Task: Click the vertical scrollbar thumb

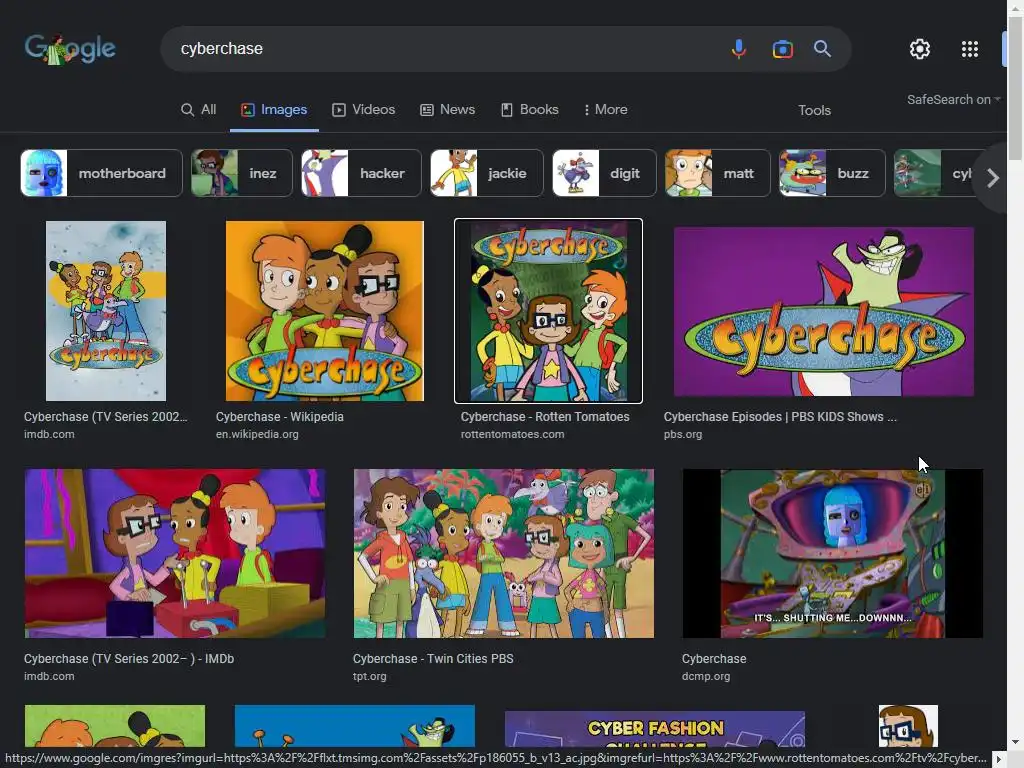Action: point(1016,88)
